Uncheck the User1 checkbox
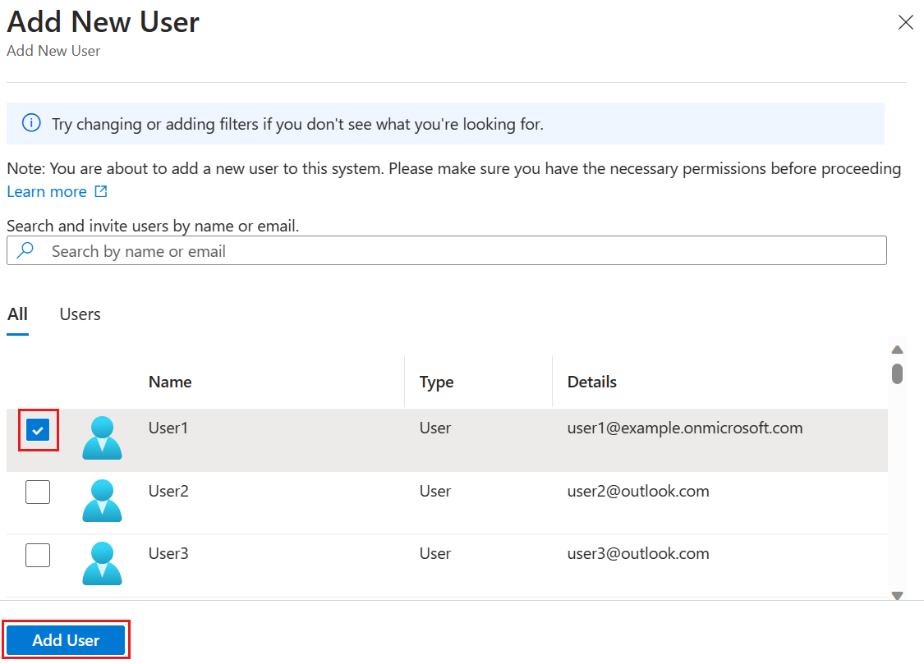Viewport: 924px width, 664px height. point(38,430)
